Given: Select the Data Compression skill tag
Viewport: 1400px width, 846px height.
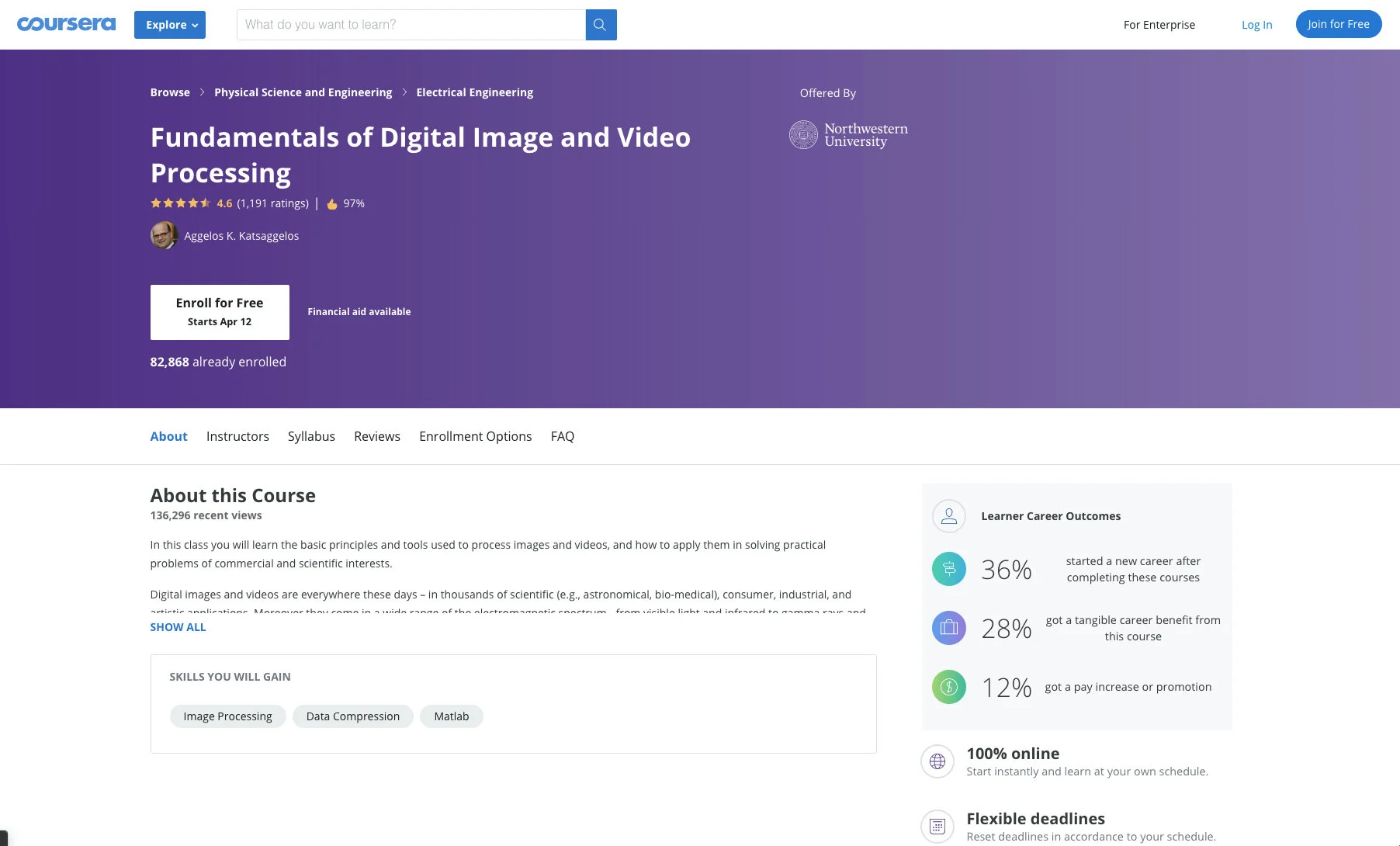Looking at the screenshot, I should (x=353, y=716).
